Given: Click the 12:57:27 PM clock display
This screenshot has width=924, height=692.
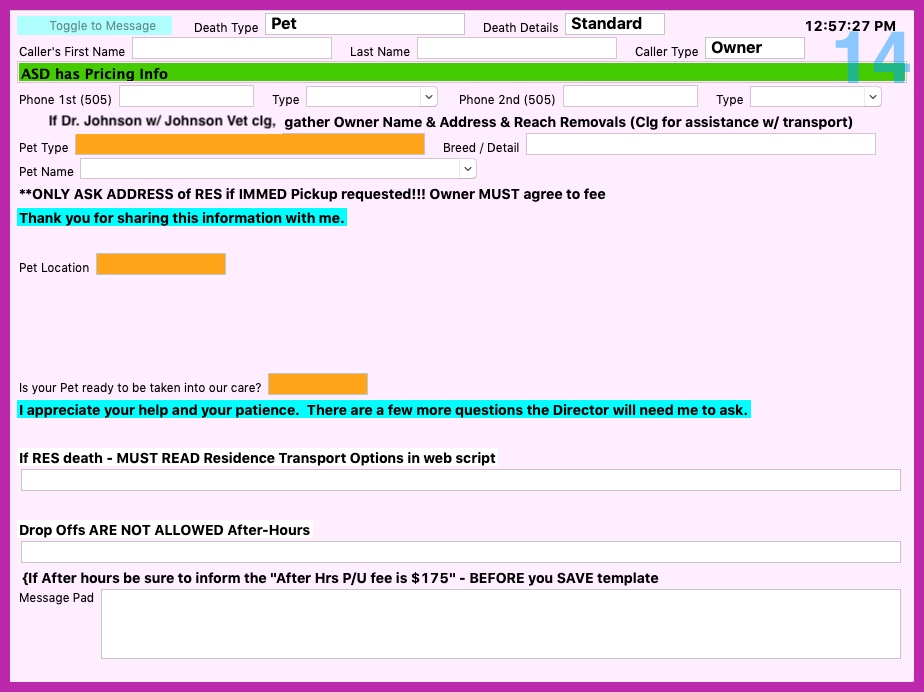Looking at the screenshot, I should pyautogui.click(x=850, y=26).
